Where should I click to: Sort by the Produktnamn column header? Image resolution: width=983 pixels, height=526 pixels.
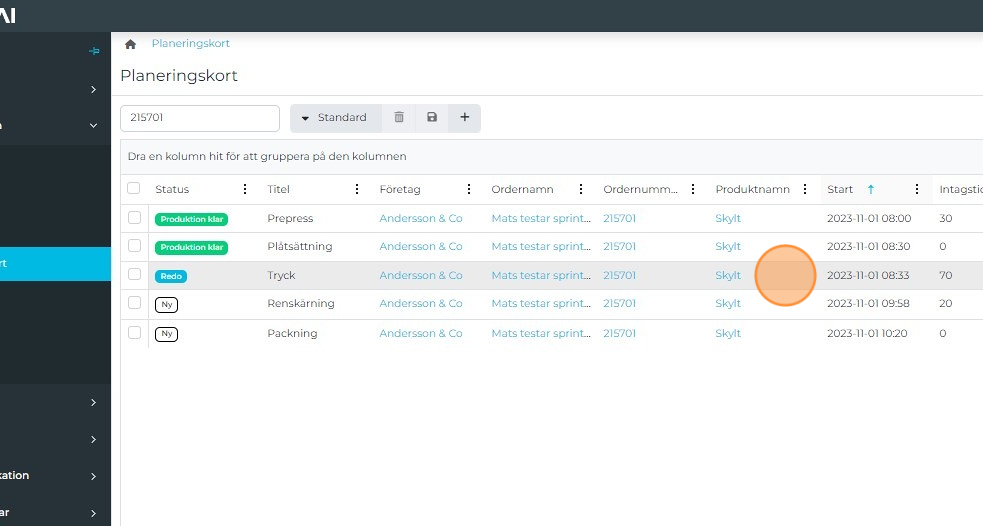[752, 189]
